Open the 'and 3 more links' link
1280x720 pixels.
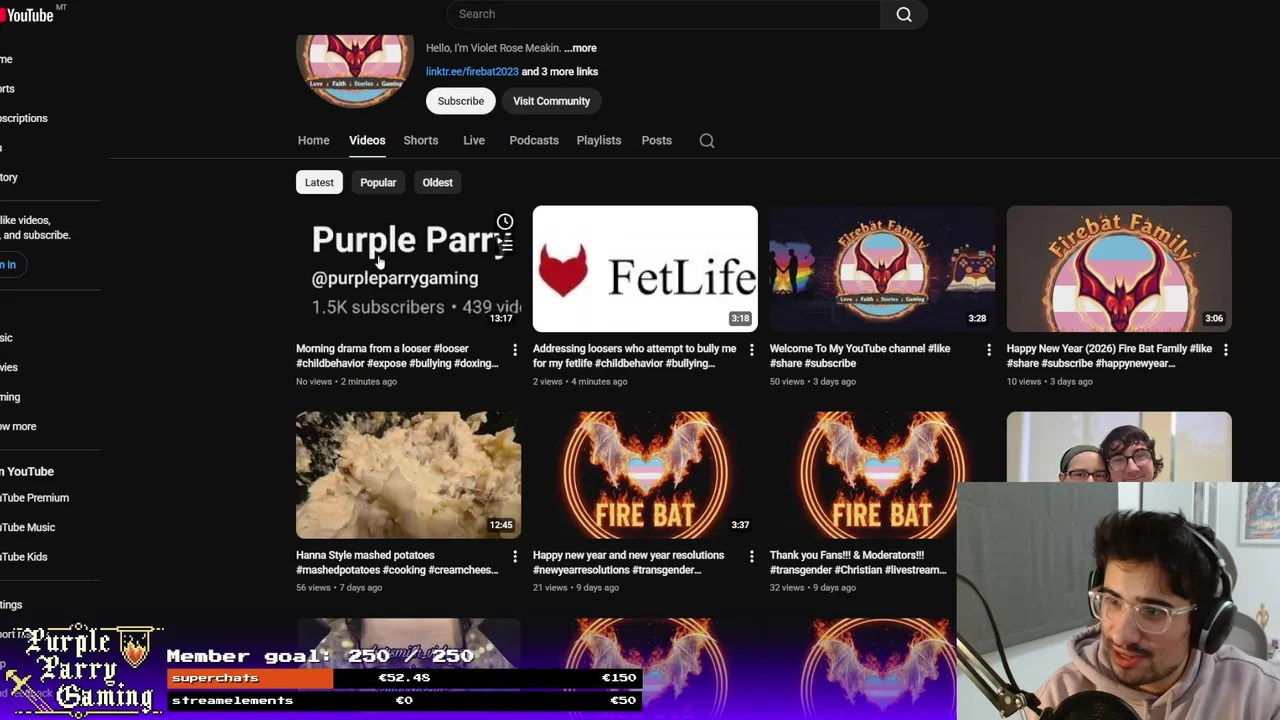click(x=560, y=72)
